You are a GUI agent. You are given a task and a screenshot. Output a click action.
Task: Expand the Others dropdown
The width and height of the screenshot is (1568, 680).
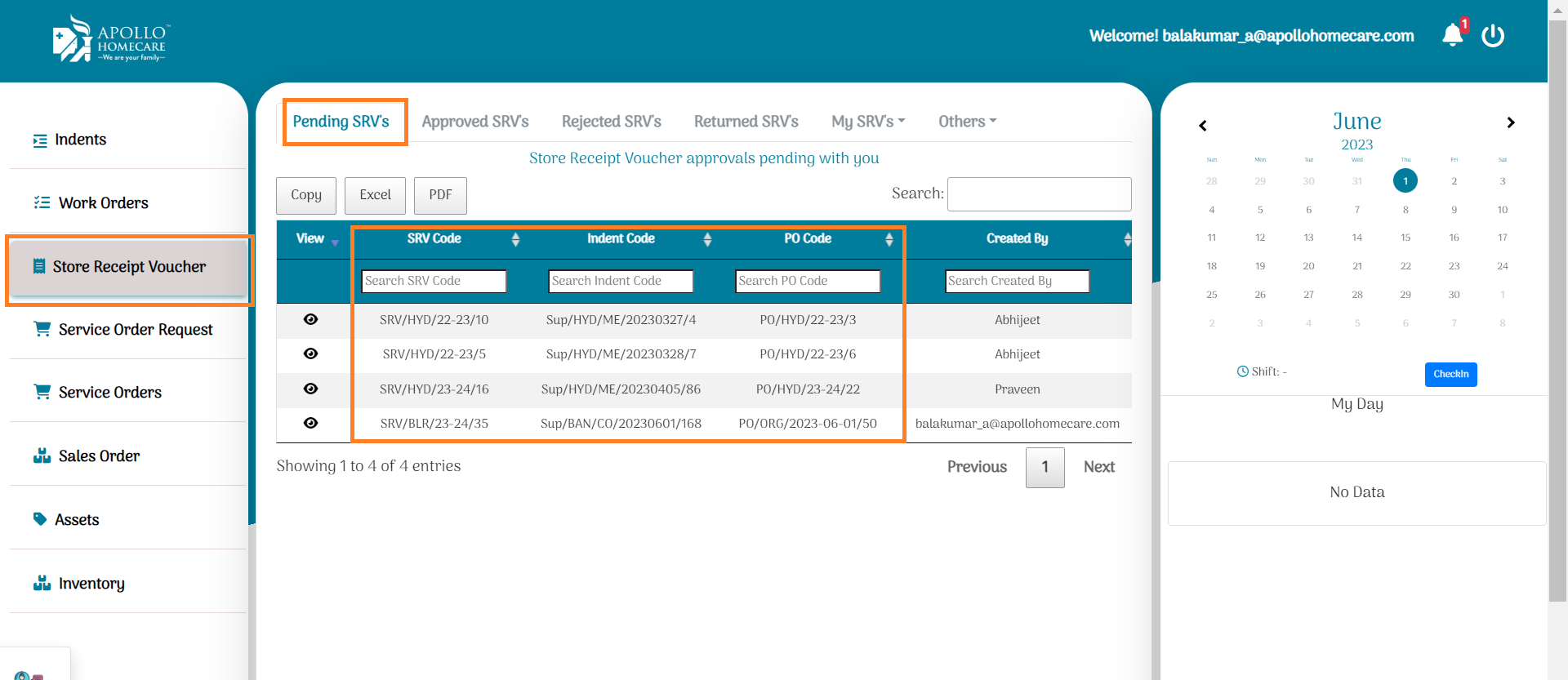pyautogui.click(x=967, y=122)
